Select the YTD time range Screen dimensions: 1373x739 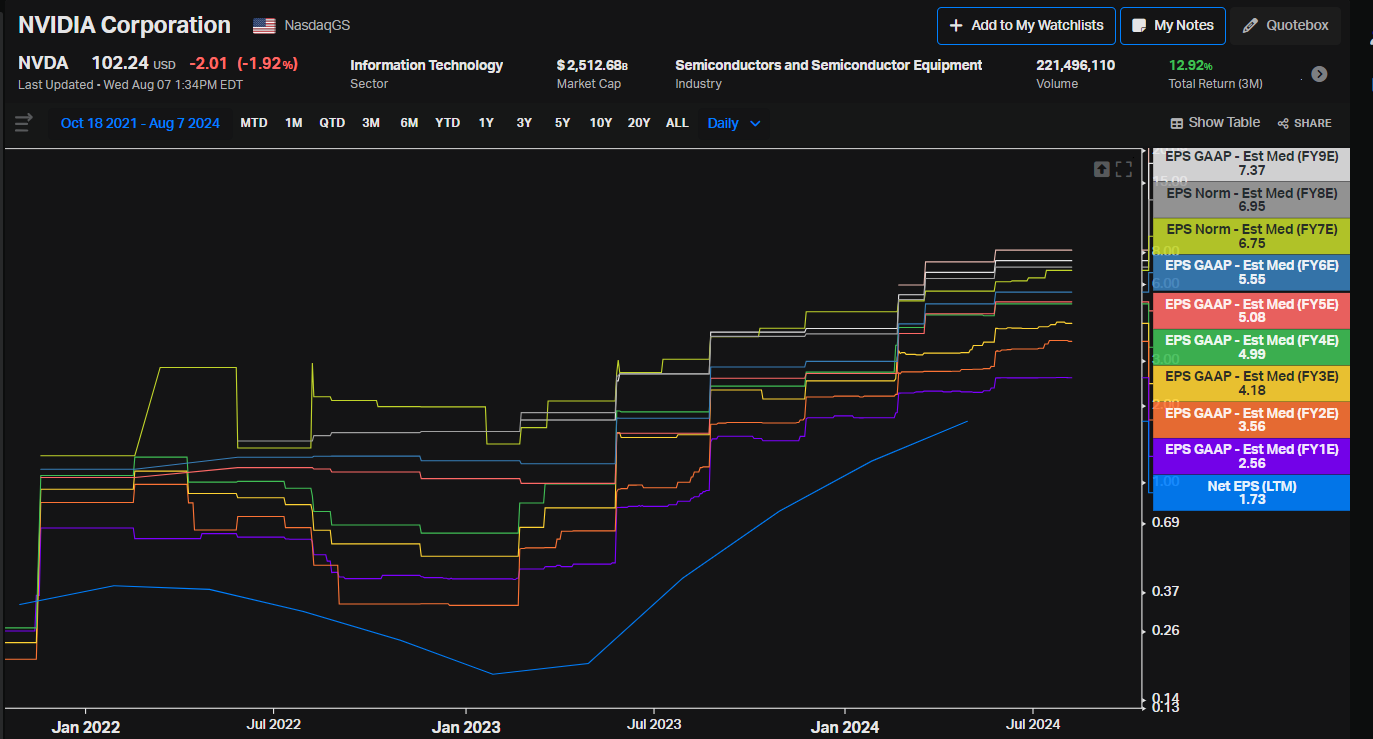(447, 123)
